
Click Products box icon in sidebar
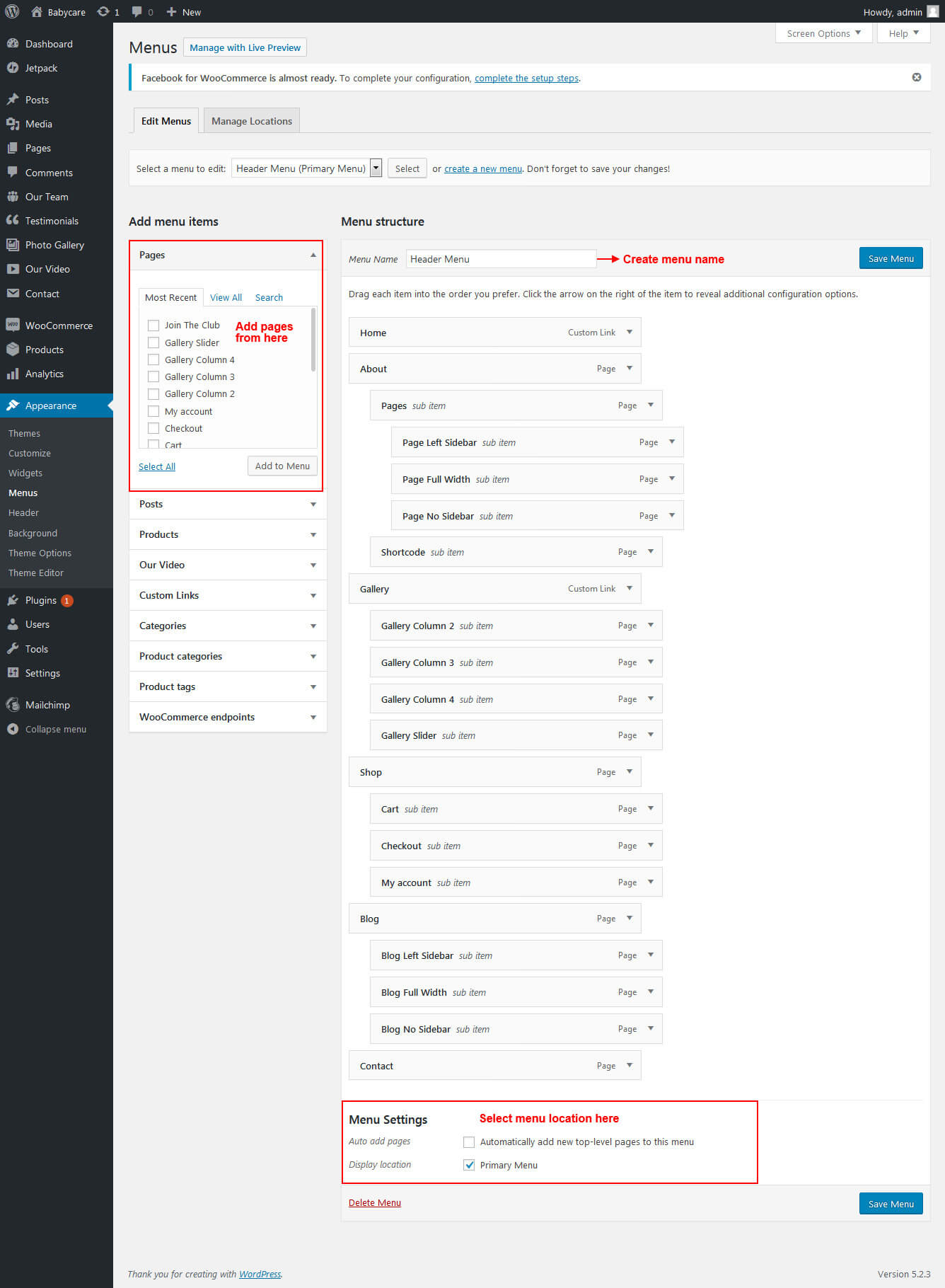tap(13, 349)
